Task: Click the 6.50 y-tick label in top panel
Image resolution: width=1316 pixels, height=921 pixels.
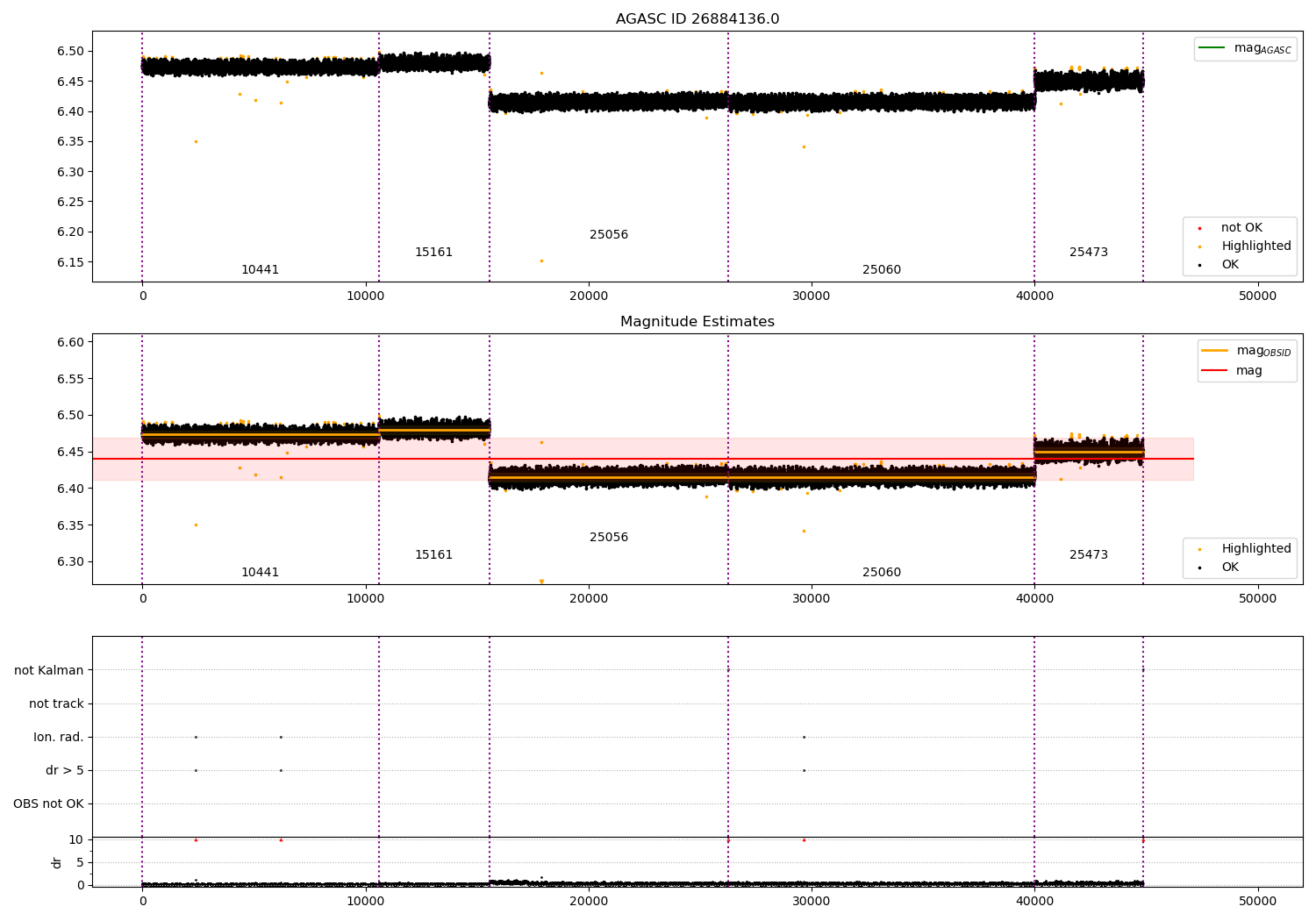Action: pos(70,52)
